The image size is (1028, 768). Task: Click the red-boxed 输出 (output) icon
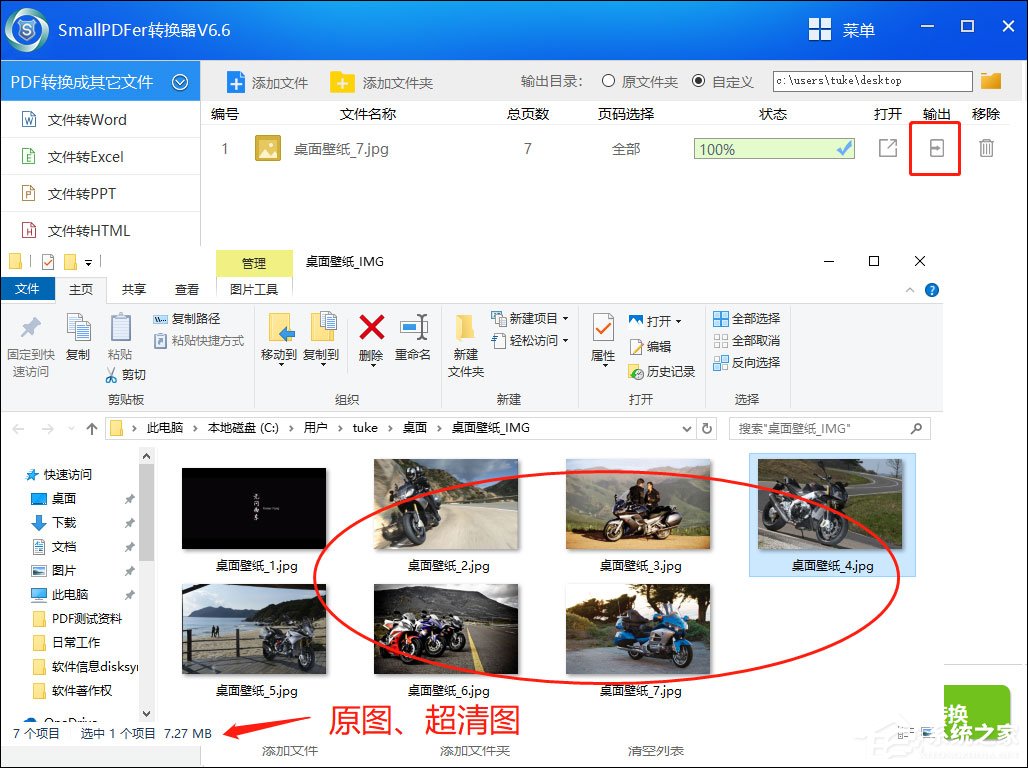[x=934, y=148]
